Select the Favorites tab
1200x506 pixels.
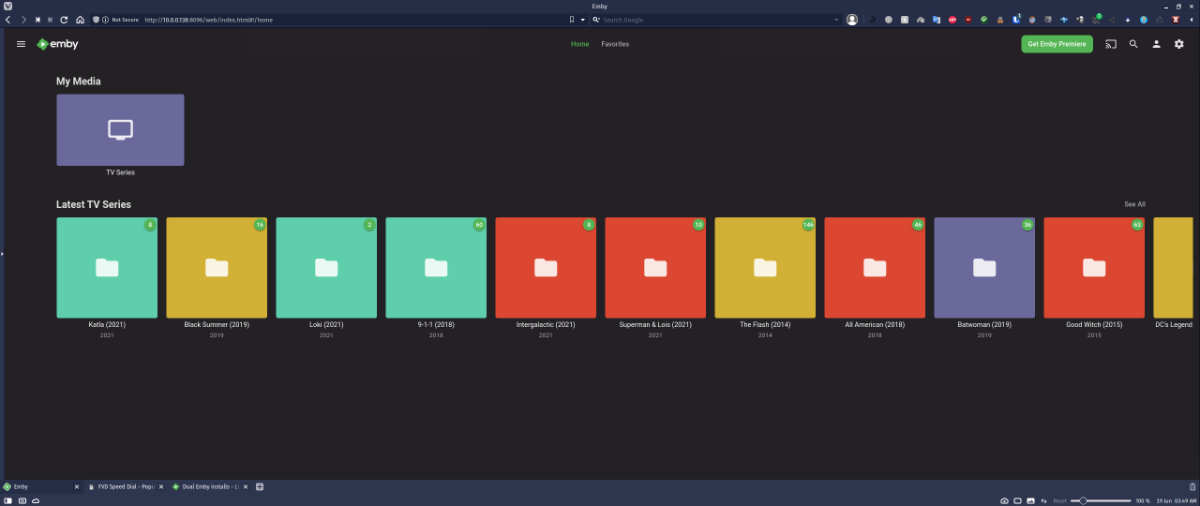tap(615, 44)
